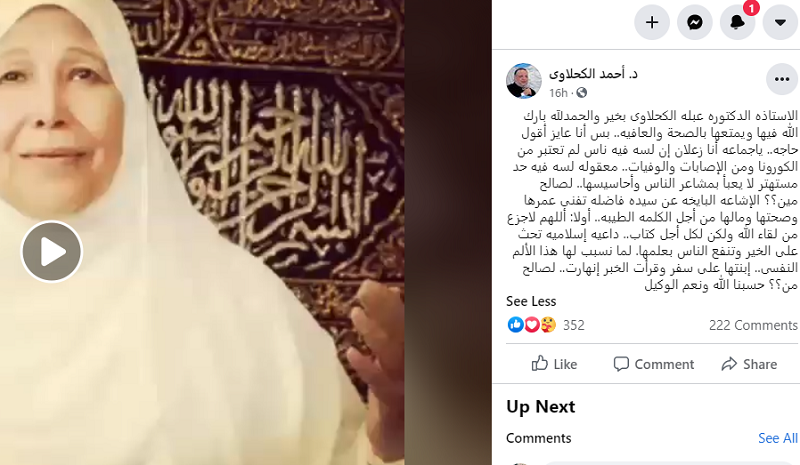The image size is (800, 465).
Task: Play the video with the play button
Action: click(x=52, y=251)
